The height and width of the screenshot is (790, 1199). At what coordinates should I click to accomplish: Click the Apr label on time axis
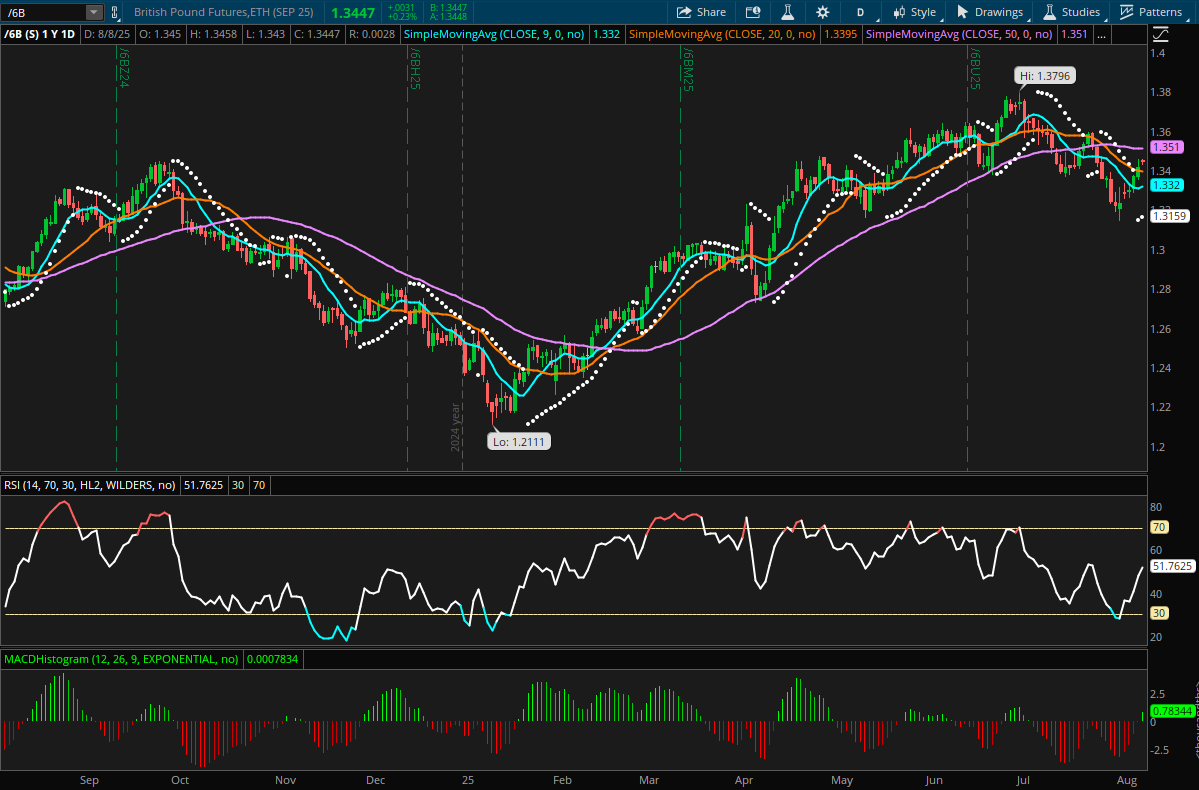tap(743, 780)
